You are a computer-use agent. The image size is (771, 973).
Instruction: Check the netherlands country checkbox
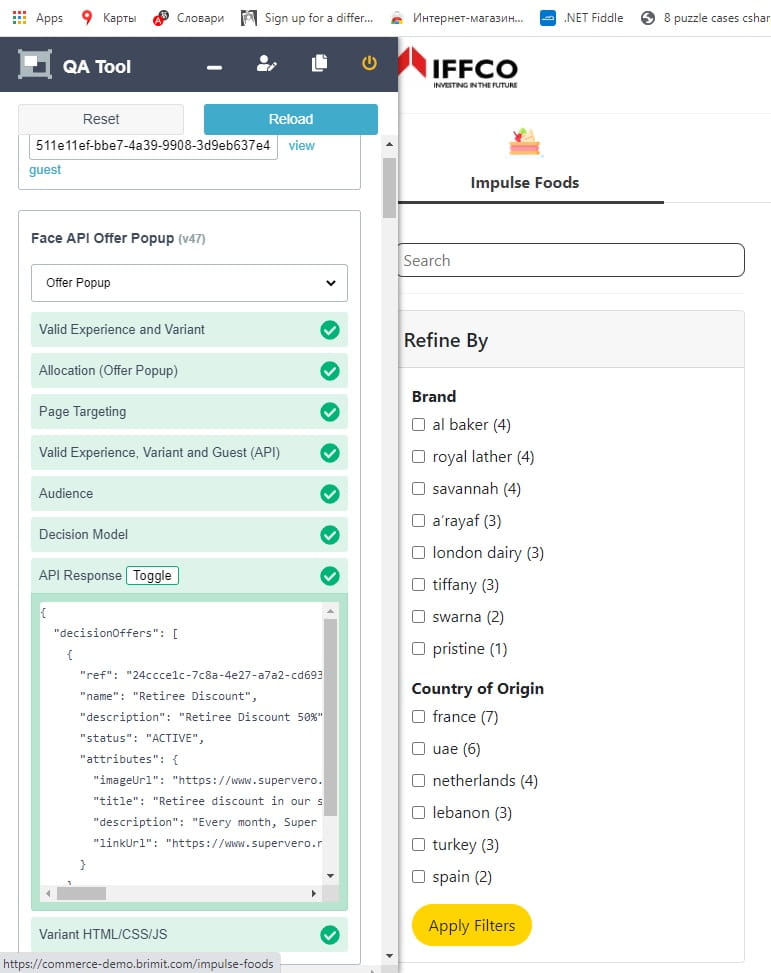click(418, 780)
